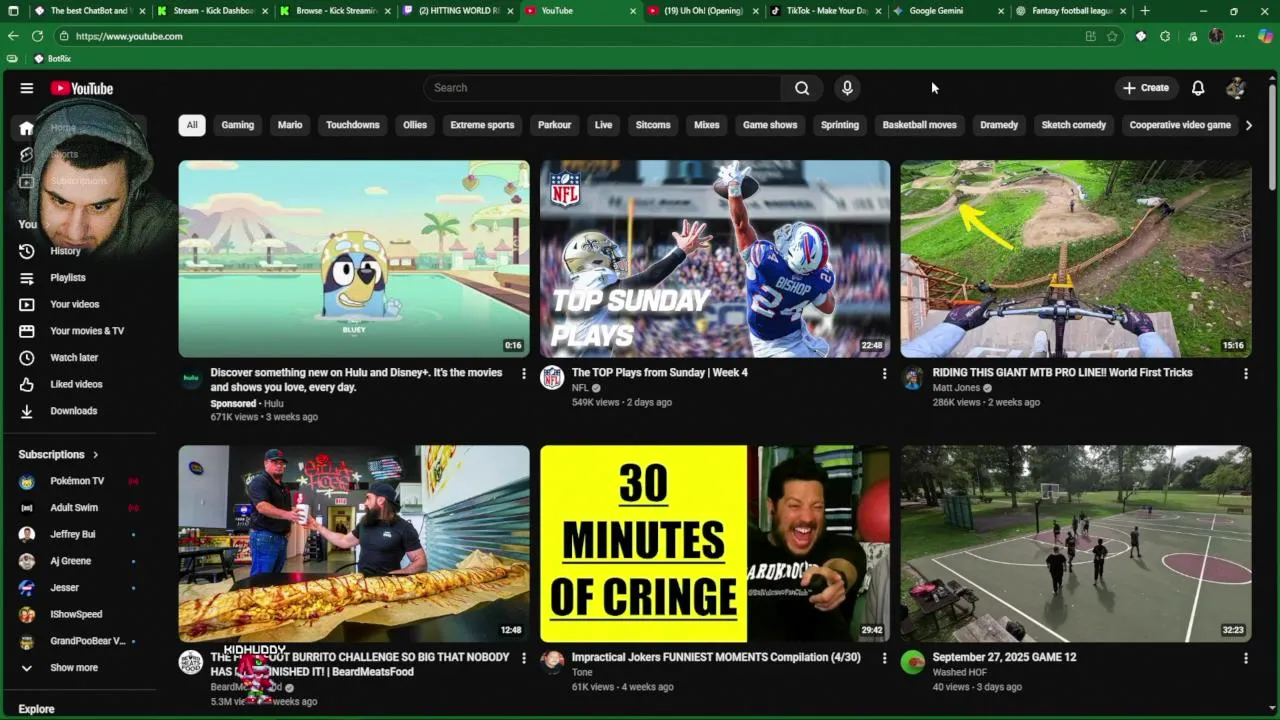Select the Parkour filter chip
The image size is (1280, 720).
pos(554,125)
